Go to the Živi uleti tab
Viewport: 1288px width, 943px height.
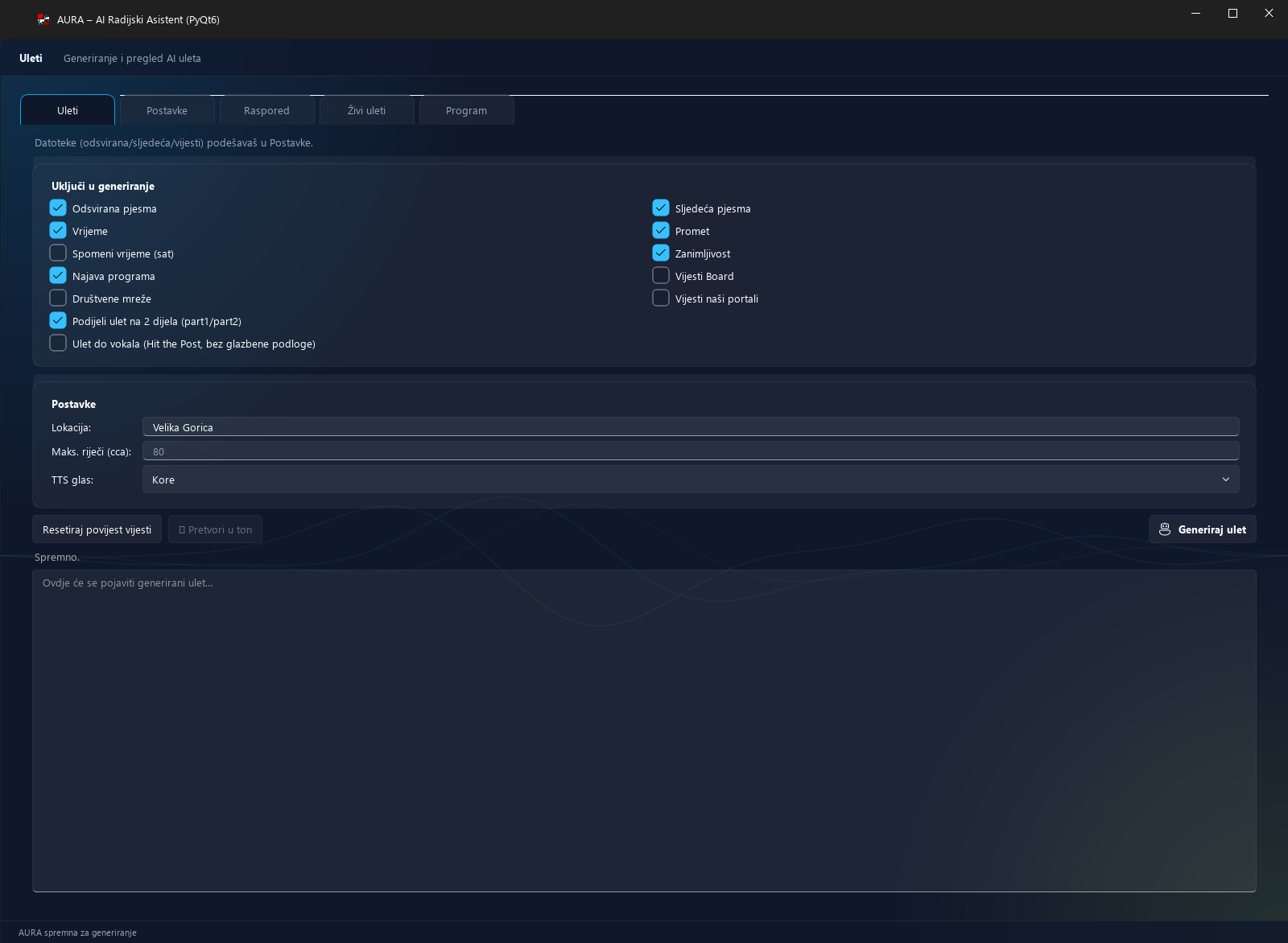(x=366, y=110)
